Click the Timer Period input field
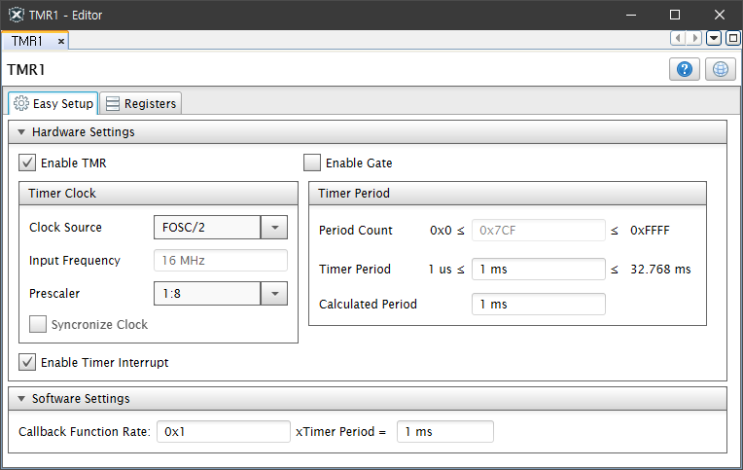 click(538, 269)
